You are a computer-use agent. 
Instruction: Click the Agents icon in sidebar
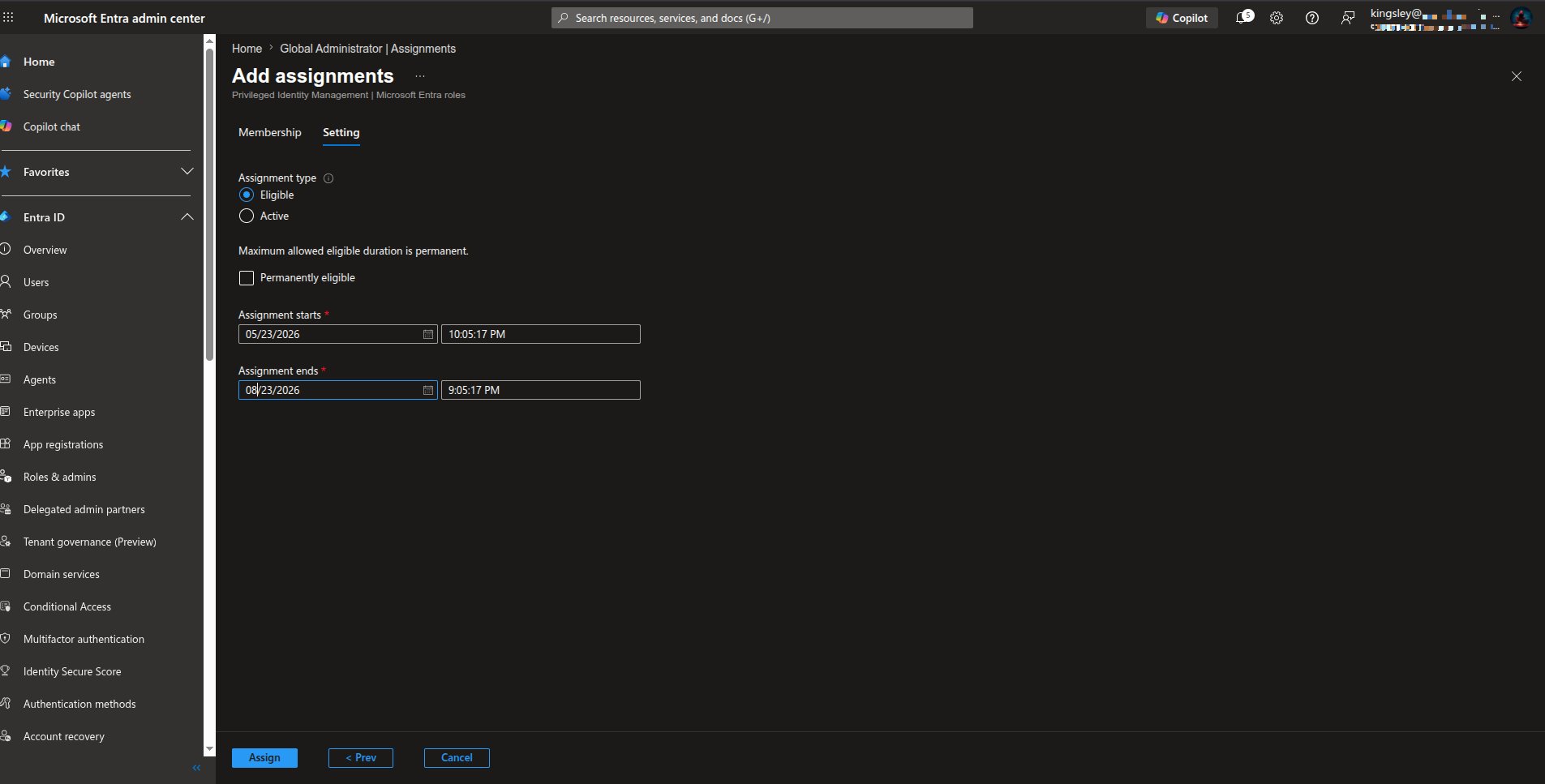(x=5, y=379)
